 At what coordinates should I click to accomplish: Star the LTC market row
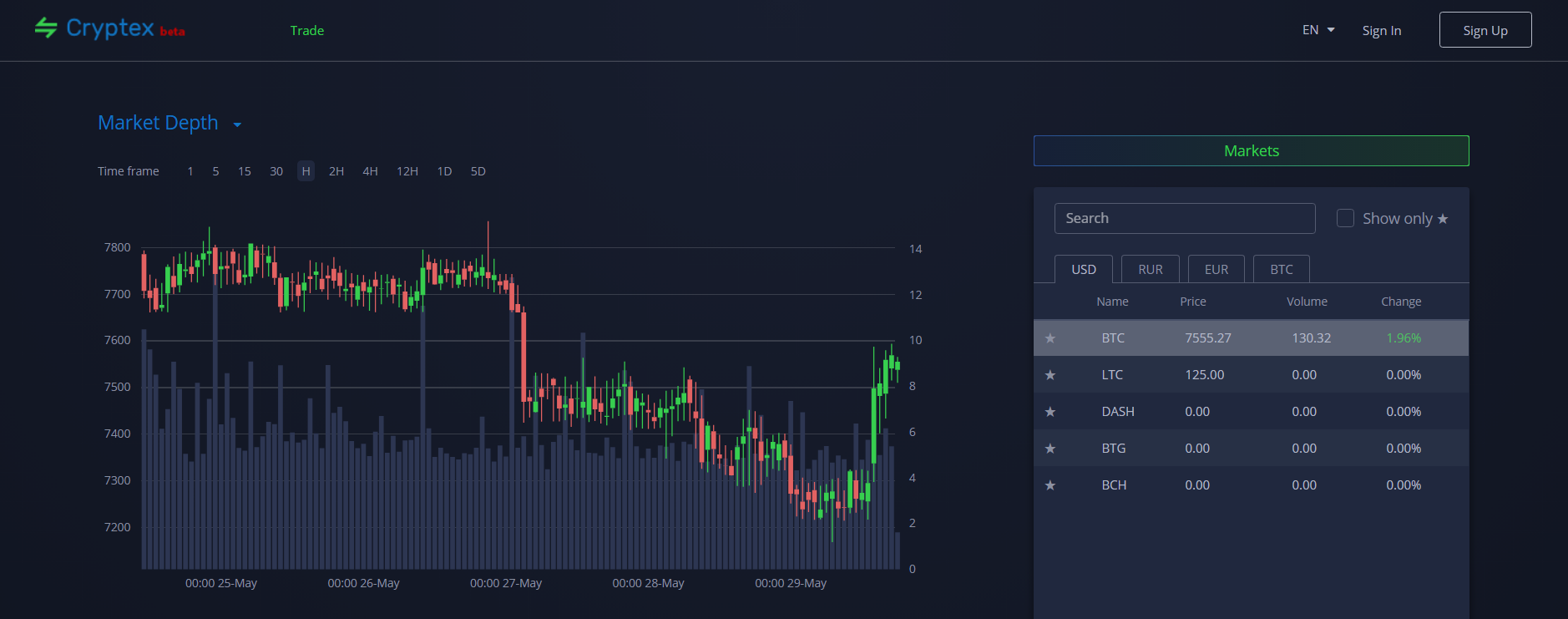click(x=1050, y=375)
